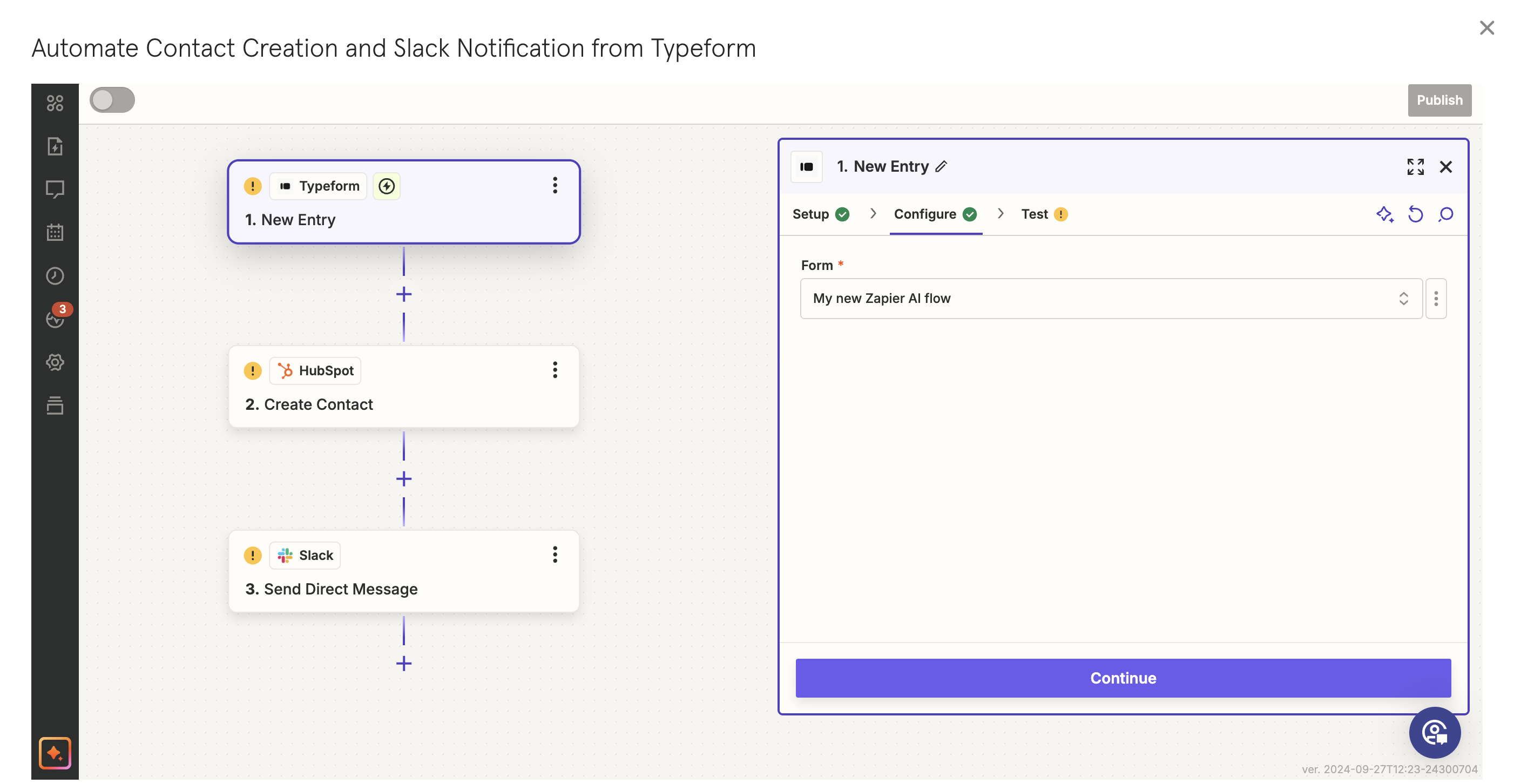Open the HubSpot step options menu

coord(554,370)
